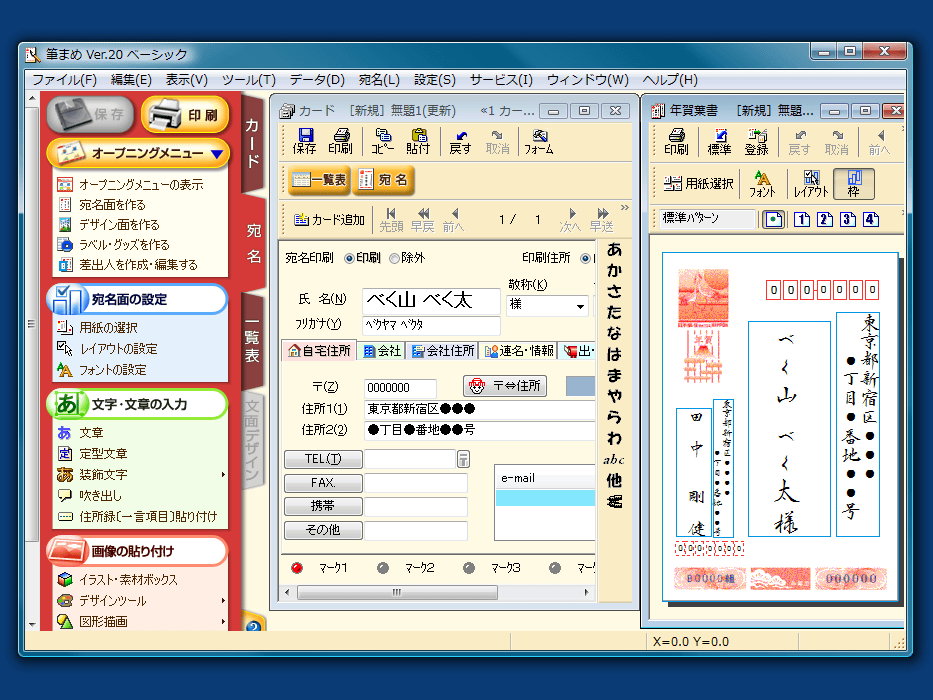Click the 〒⇔住所 postal lookup button

coord(505,386)
